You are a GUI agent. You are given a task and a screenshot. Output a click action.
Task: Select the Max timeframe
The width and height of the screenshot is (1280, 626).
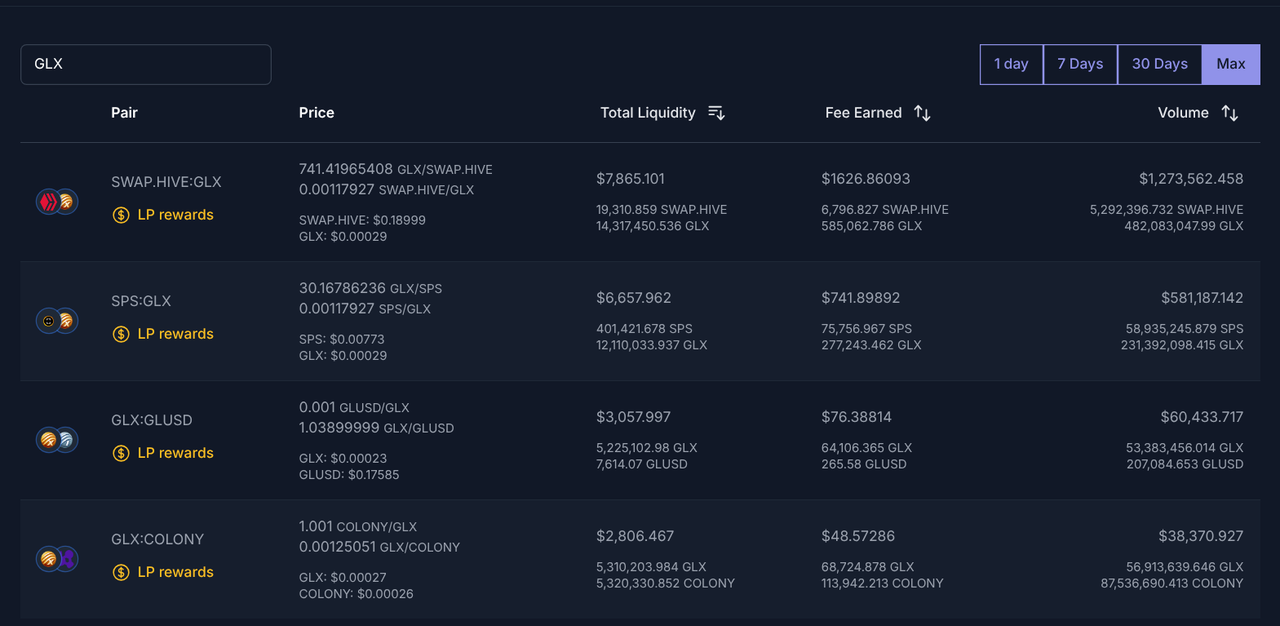1231,64
